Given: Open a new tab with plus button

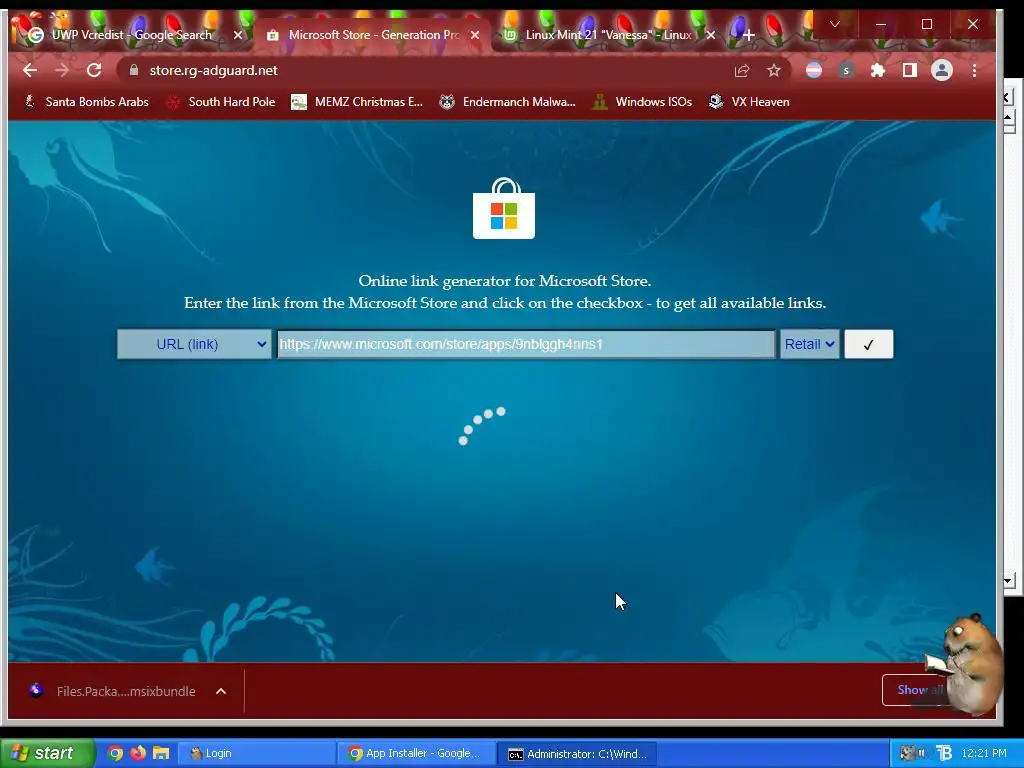Looking at the screenshot, I should click(x=748, y=35).
